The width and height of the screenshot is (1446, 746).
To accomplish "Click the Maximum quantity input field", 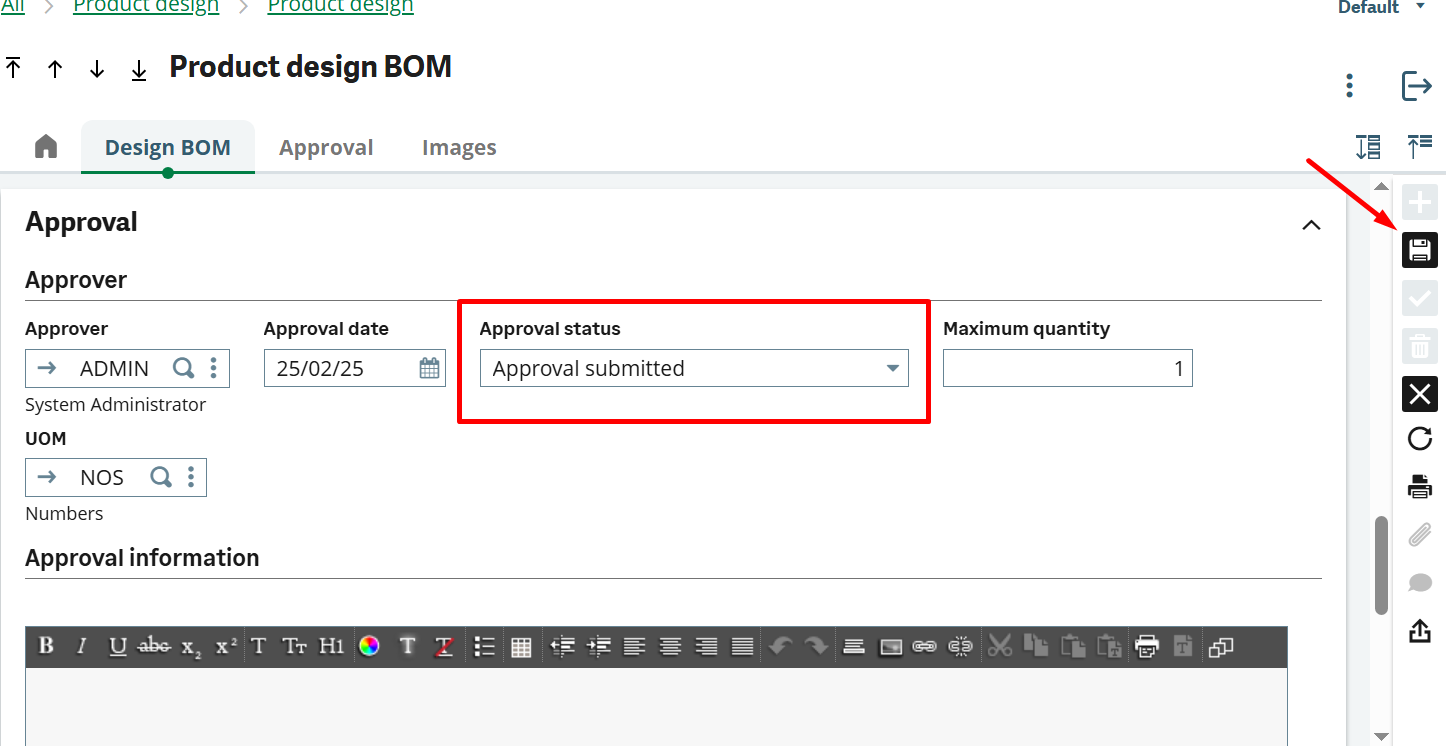I will coord(1068,368).
